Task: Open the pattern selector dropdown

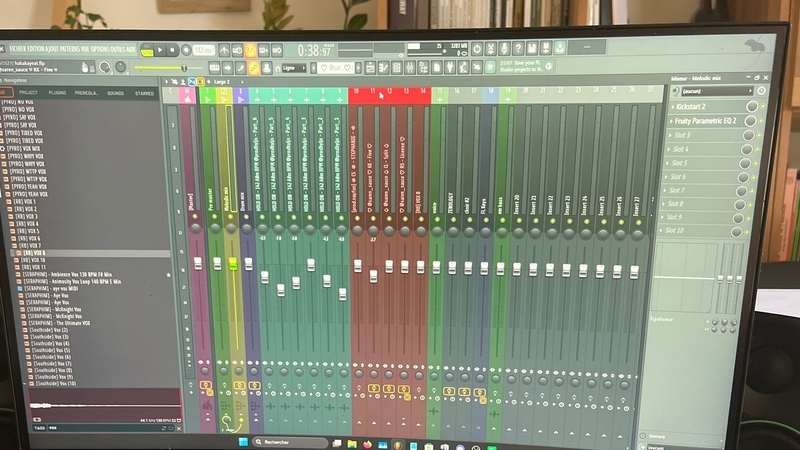Action: 336,68
